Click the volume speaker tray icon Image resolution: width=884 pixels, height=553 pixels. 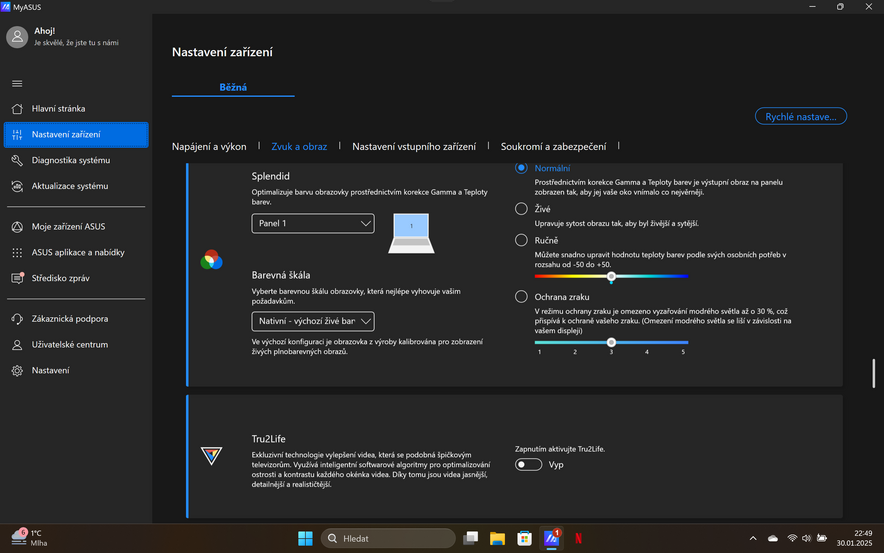[807, 538]
